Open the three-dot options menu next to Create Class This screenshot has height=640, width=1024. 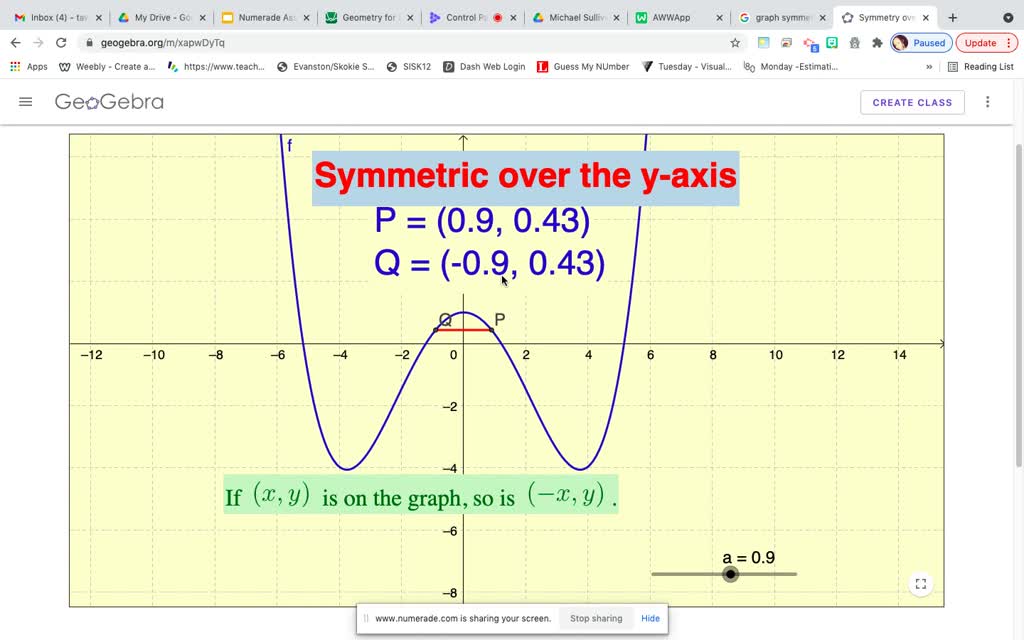987,101
